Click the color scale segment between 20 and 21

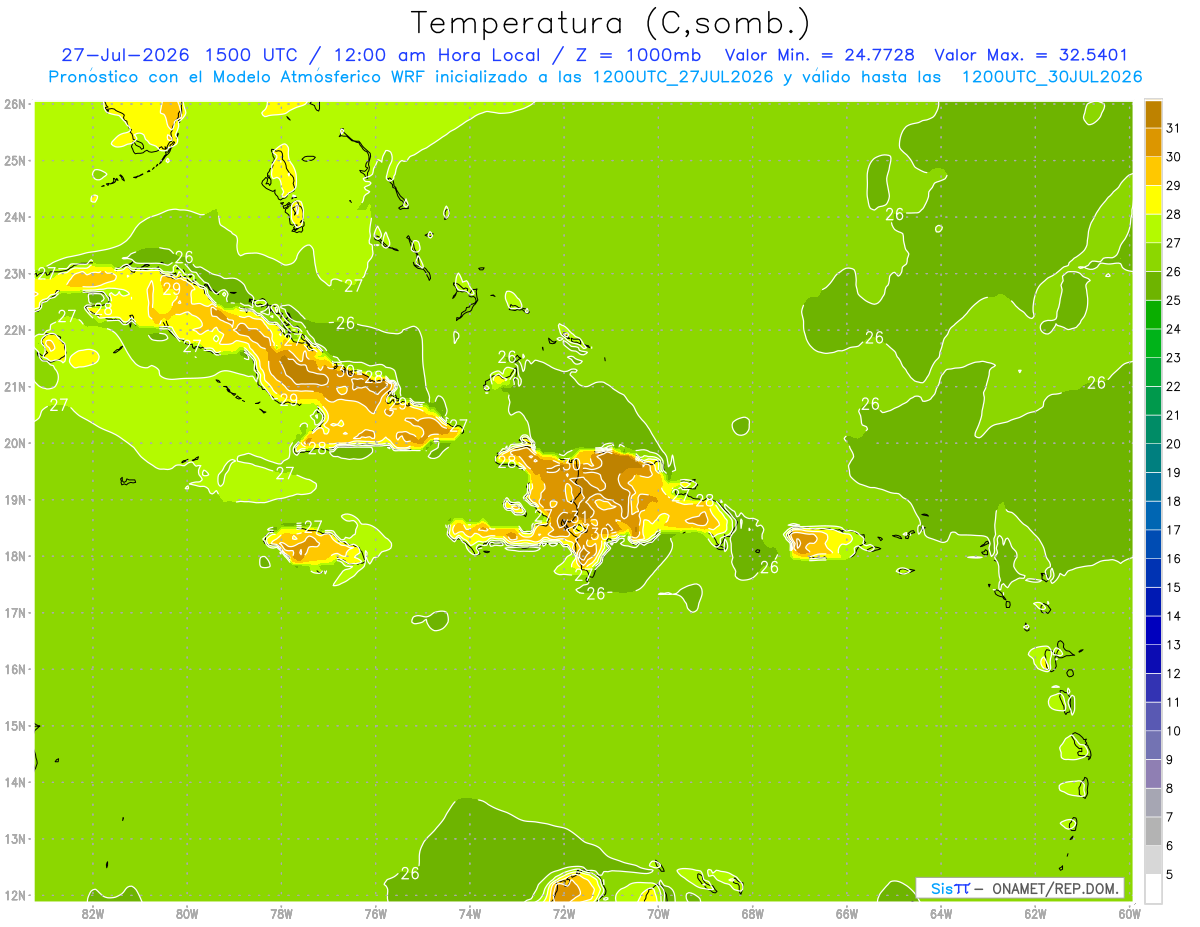(1153, 429)
